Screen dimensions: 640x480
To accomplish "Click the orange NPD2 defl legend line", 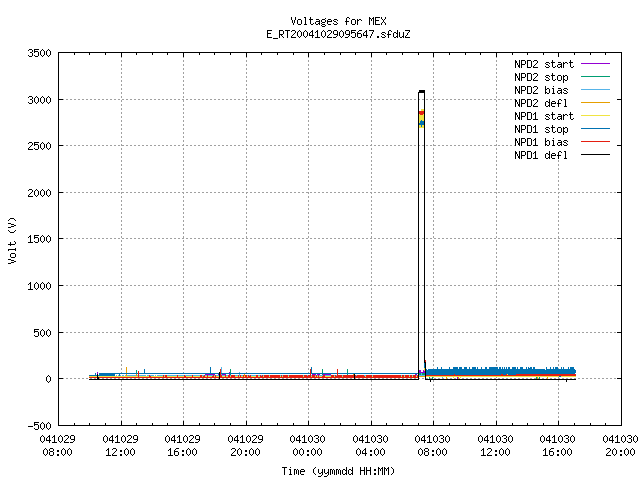I will (596, 103).
